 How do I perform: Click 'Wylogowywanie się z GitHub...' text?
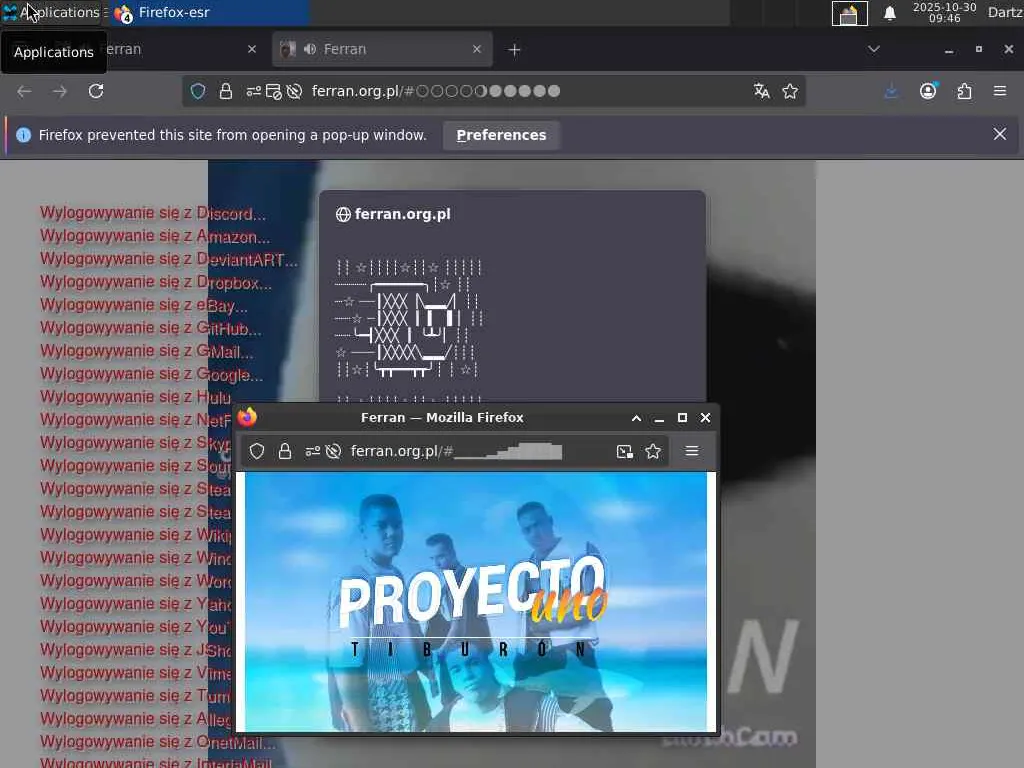pyautogui.click(x=151, y=328)
